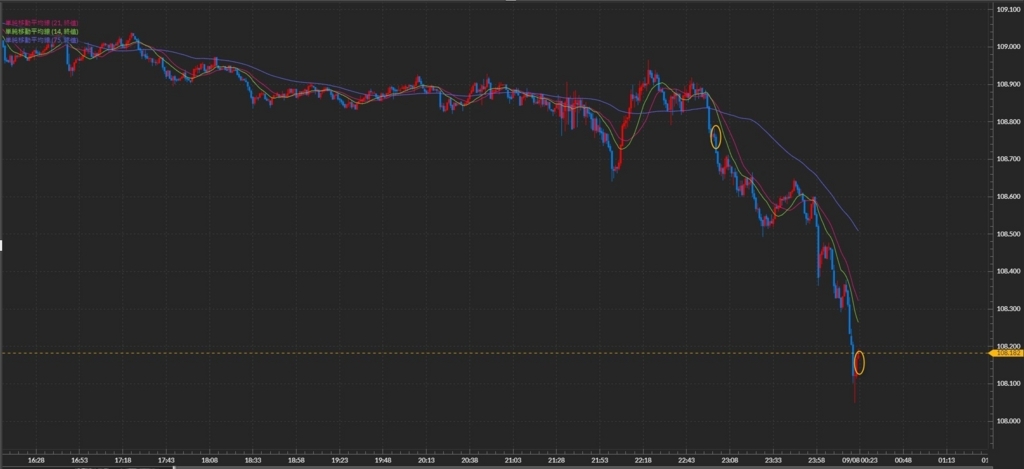Click the 20:38 time axis label

pos(470,460)
